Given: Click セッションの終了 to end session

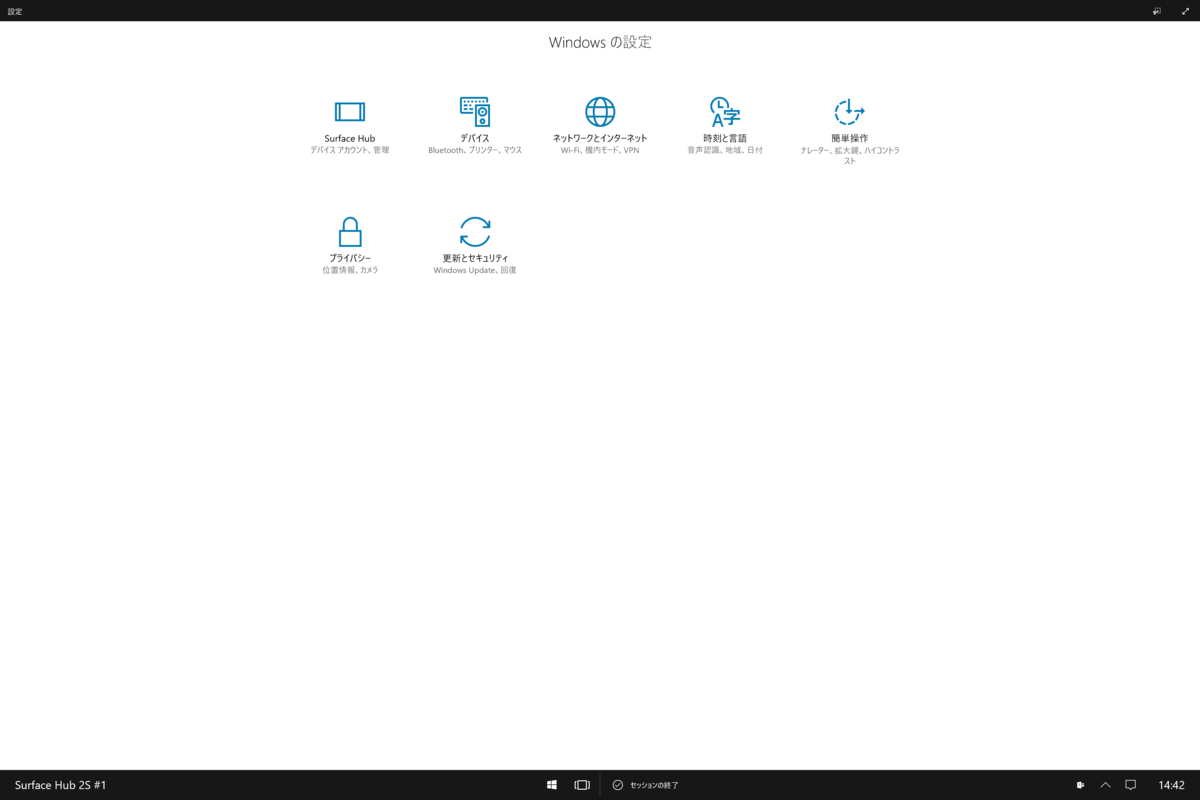Looking at the screenshot, I should [x=645, y=785].
